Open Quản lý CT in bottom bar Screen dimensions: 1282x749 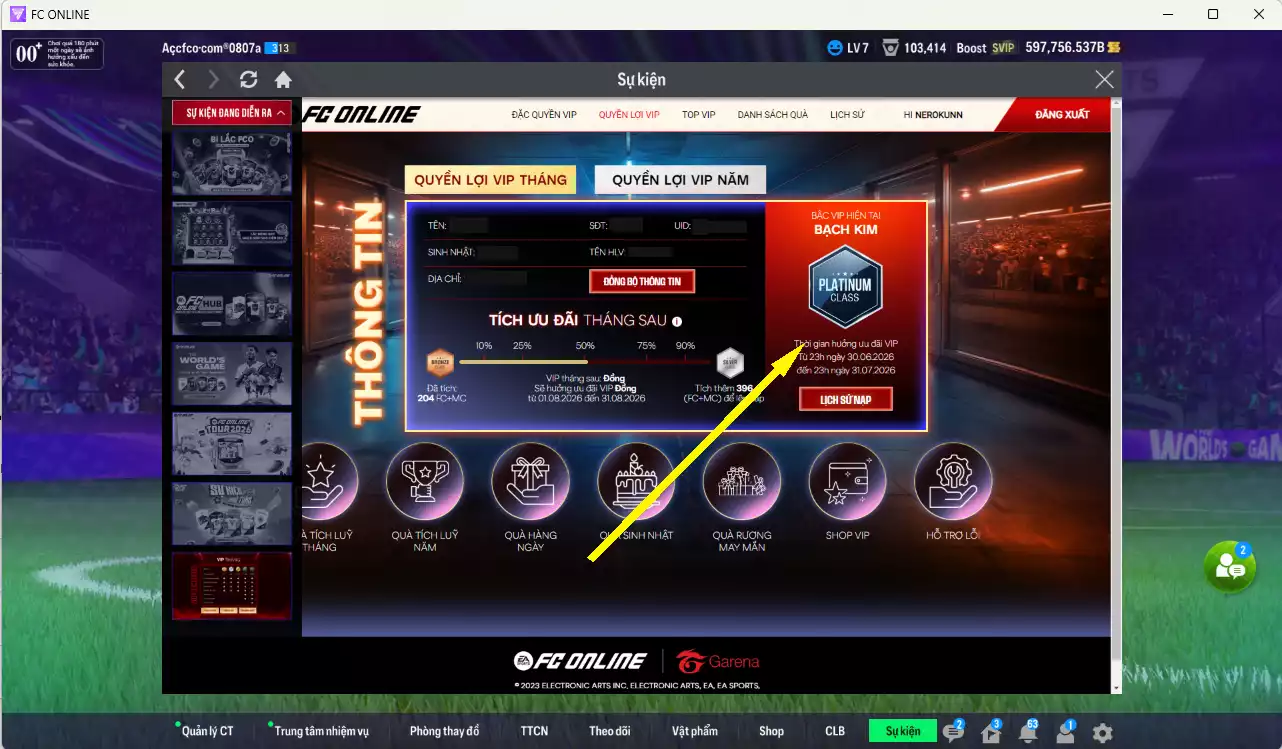pyautogui.click(x=207, y=731)
